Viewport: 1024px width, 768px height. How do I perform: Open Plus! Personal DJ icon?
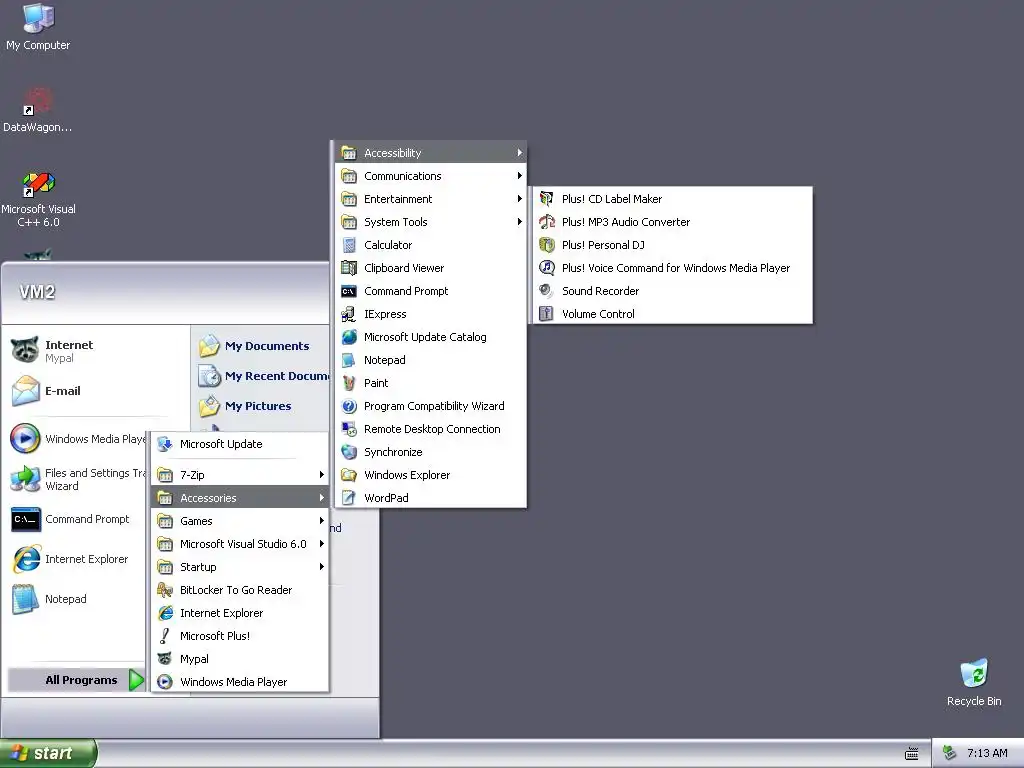pos(546,245)
